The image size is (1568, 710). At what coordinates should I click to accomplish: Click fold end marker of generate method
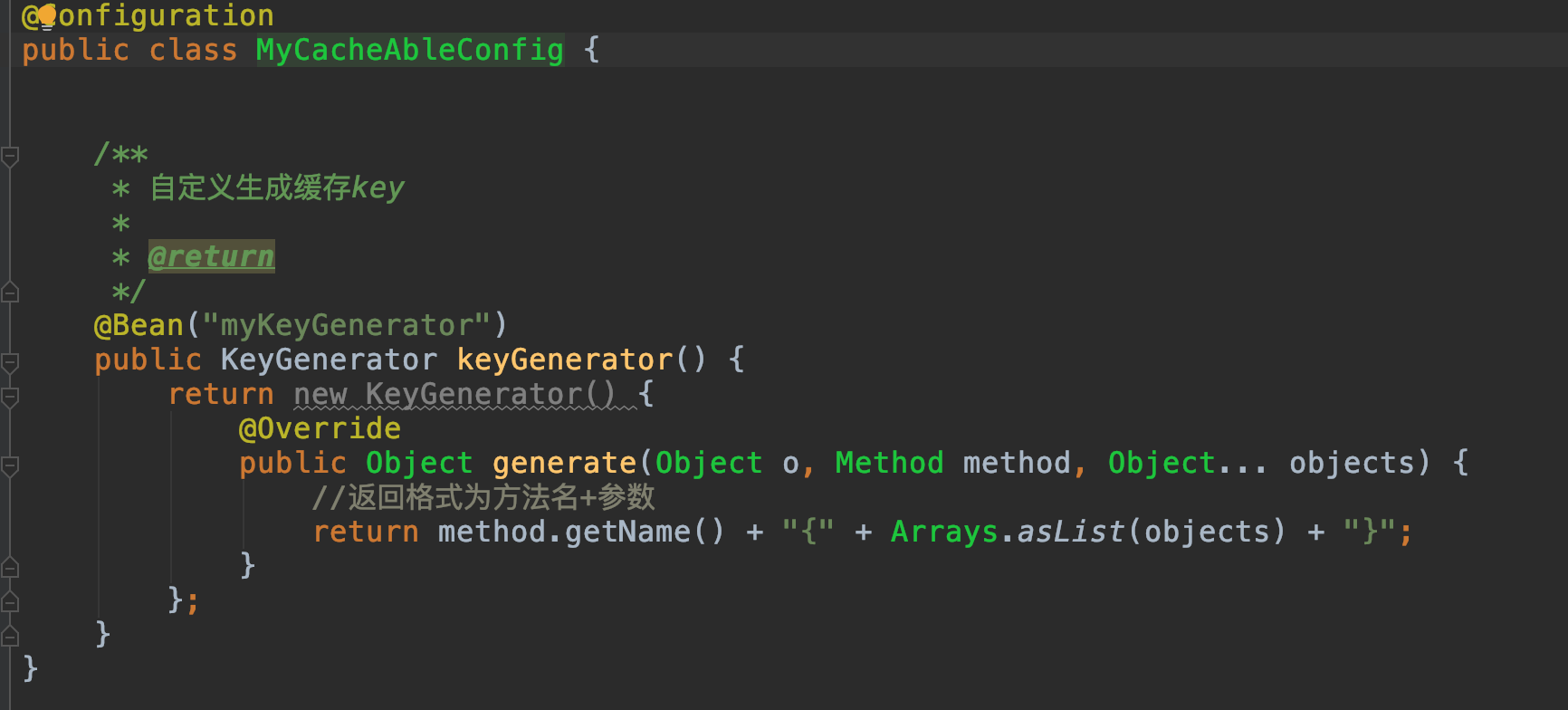pos(10,568)
